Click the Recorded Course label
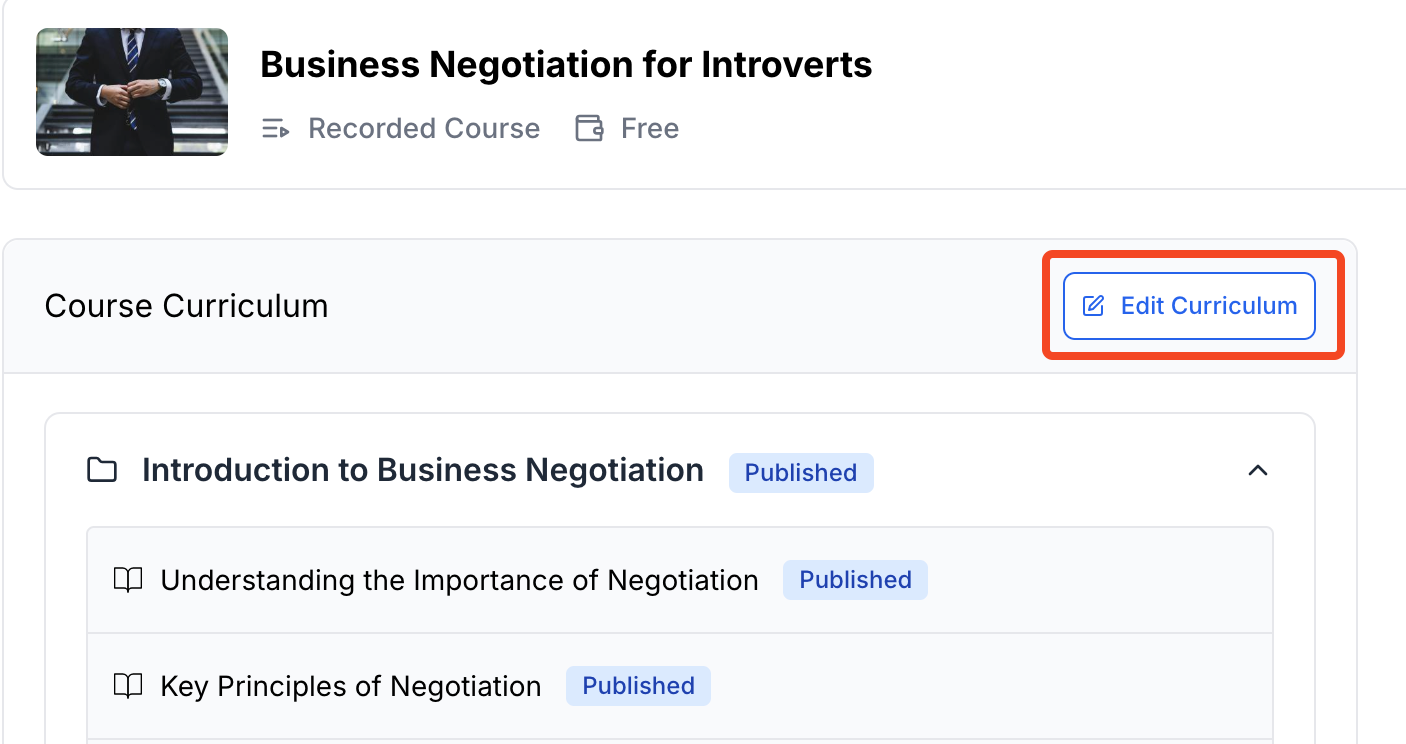This screenshot has width=1406, height=744. 423,129
